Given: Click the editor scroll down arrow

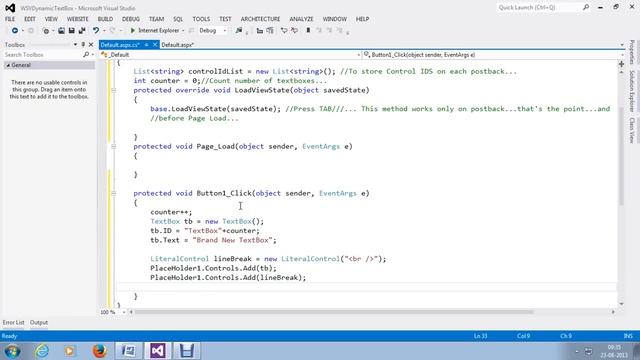Looking at the screenshot, I should [x=621, y=304].
